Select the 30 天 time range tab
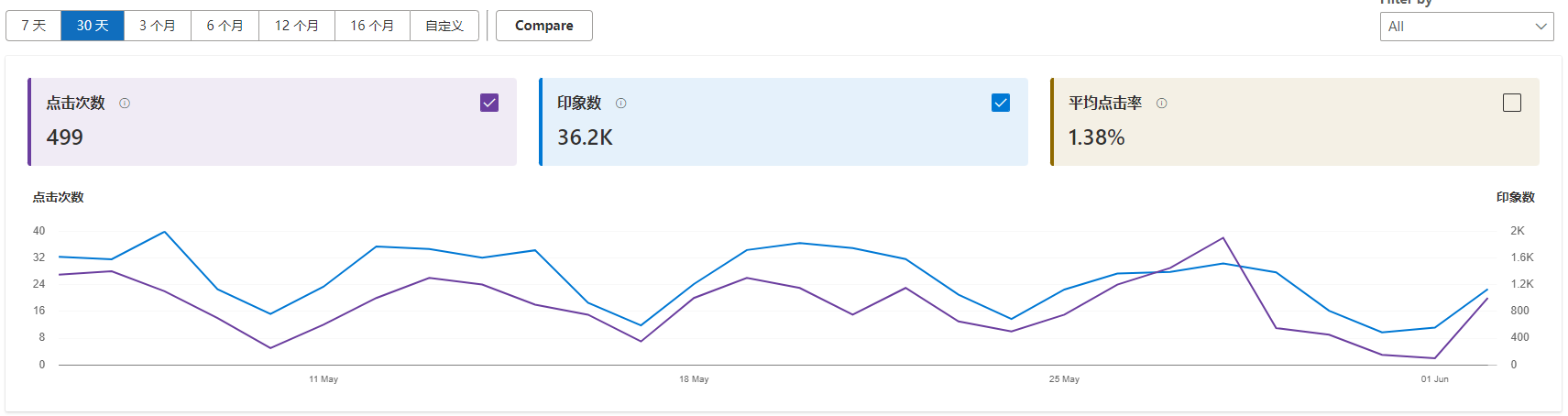This screenshot has width=1568, height=416. (93, 26)
